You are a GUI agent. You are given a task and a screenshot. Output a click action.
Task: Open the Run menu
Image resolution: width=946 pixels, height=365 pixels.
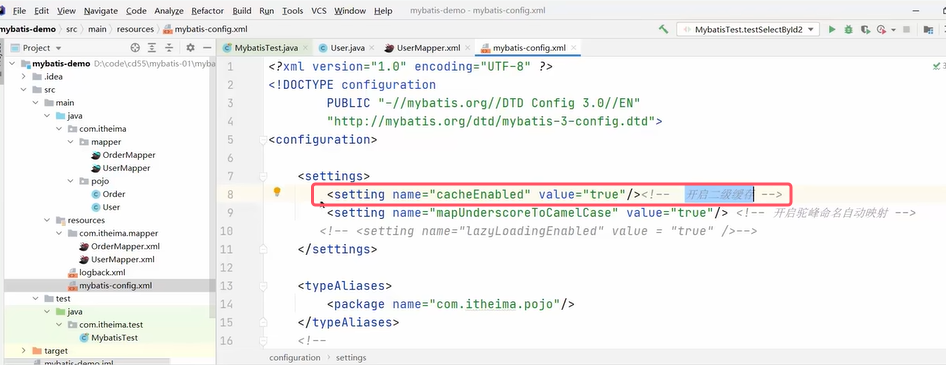266,11
